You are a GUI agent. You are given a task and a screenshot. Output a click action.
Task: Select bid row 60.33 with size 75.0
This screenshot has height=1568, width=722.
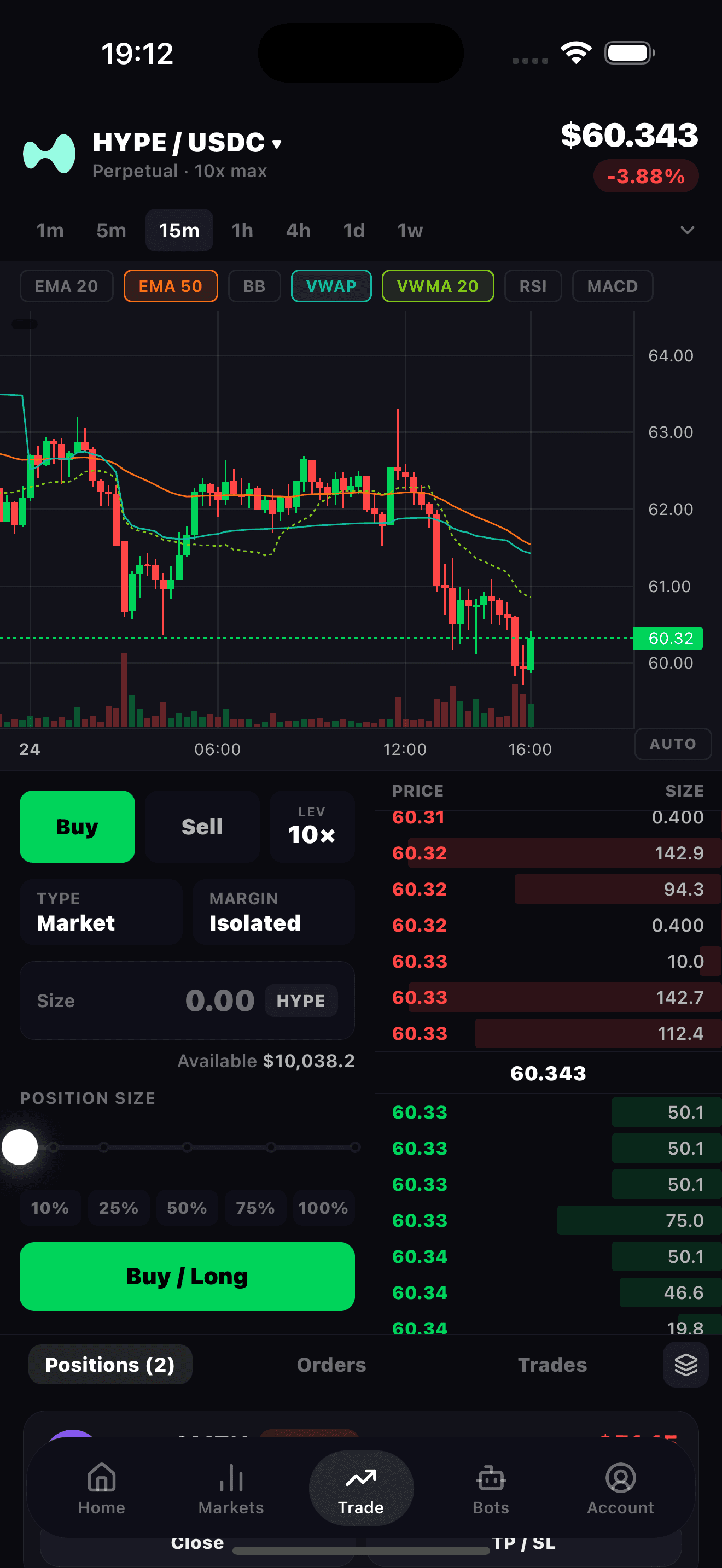(548, 1220)
